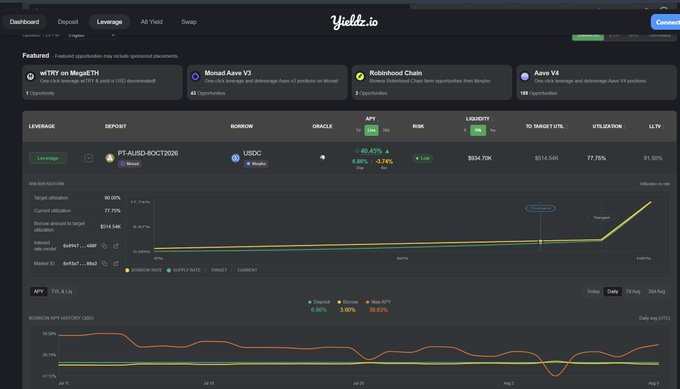Click the blue Connect button

tap(666, 22)
